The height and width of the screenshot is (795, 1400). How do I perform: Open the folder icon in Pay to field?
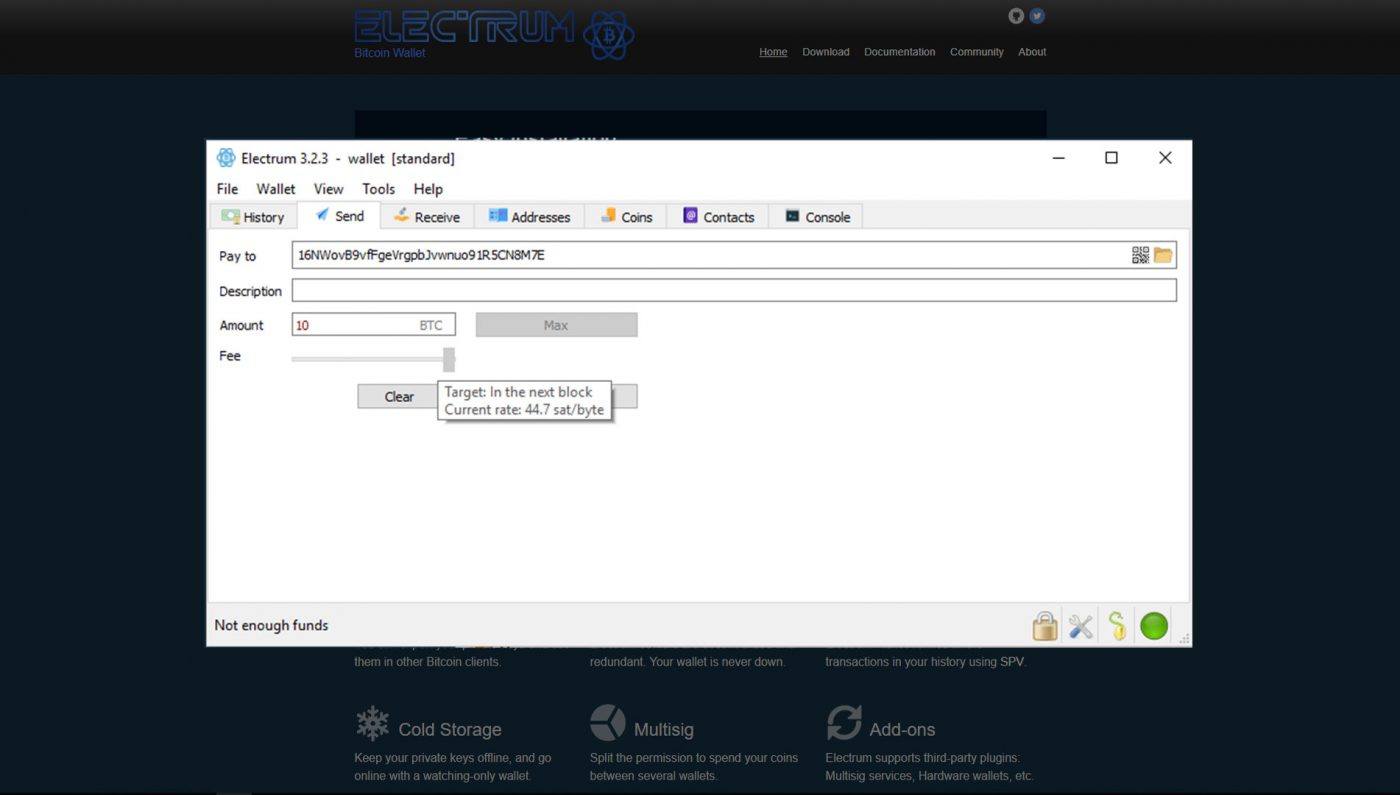point(1163,255)
